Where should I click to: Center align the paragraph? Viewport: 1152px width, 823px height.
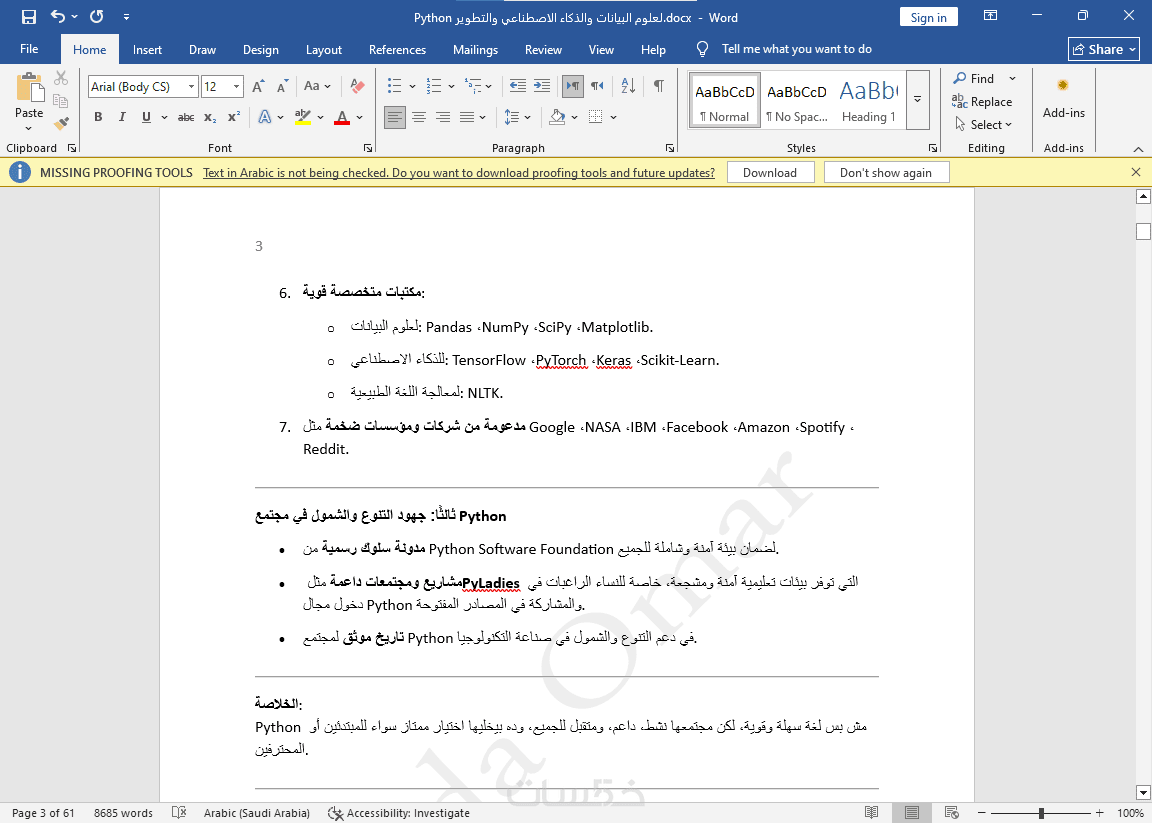(419, 117)
